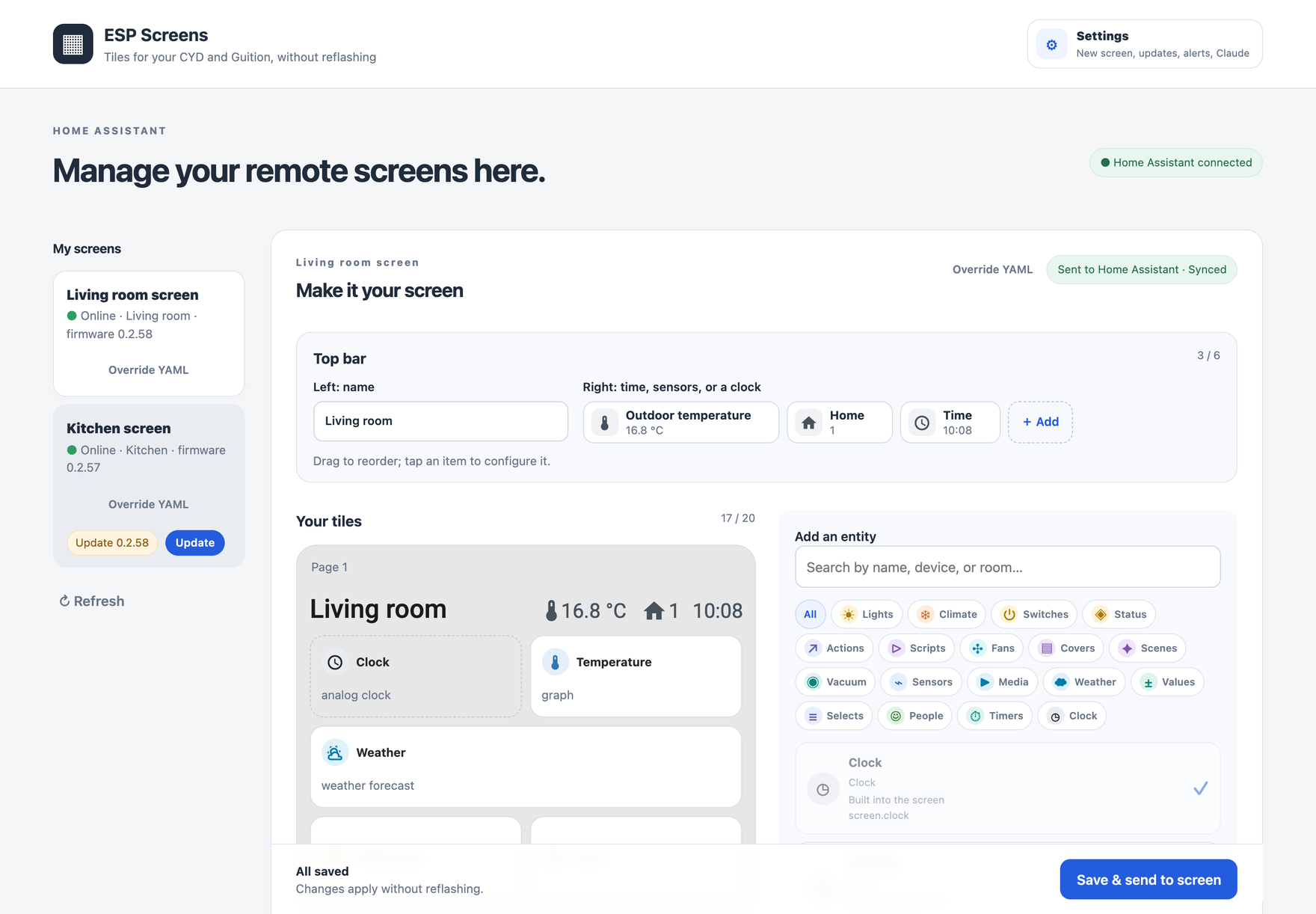Screen dimensions: 1316x914
Task: Click the Clock entity row's clock icon
Action: (x=822, y=789)
